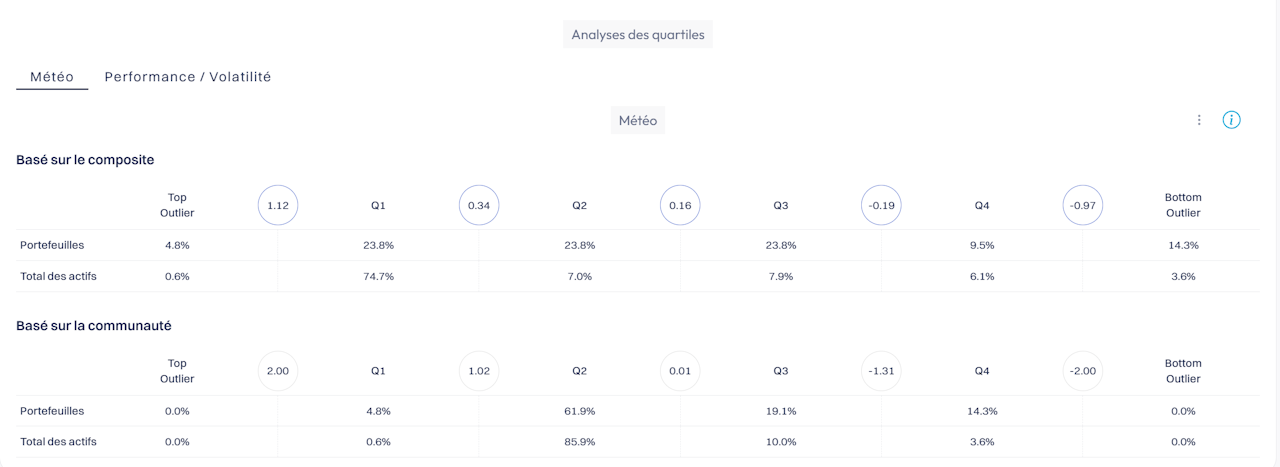Viewport: 1280px width, 467px height.
Task: Select the 1.02 community threshold circle
Action: (x=479, y=371)
